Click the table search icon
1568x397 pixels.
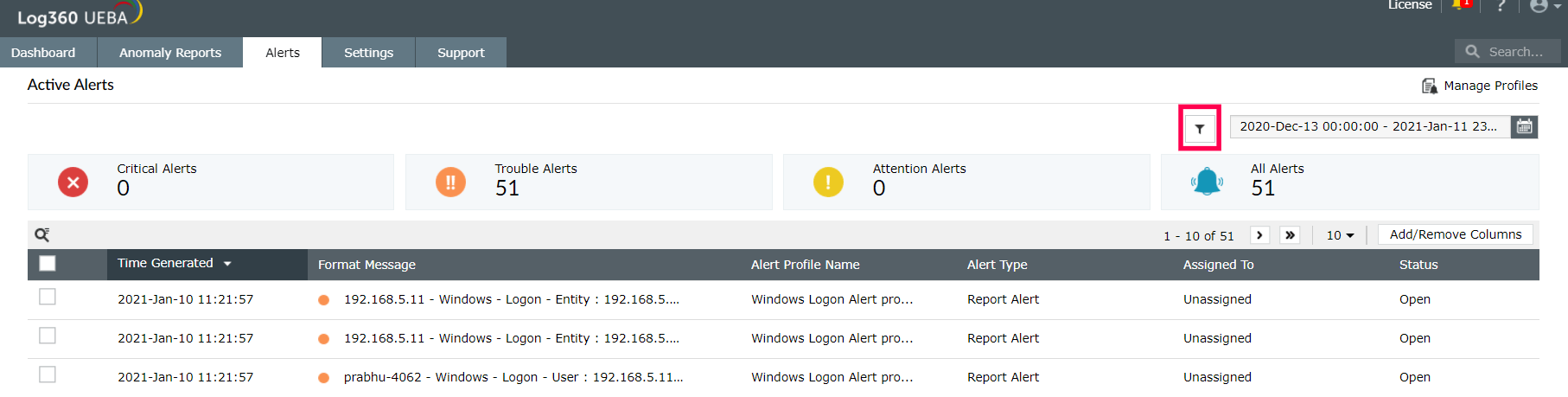click(x=41, y=234)
